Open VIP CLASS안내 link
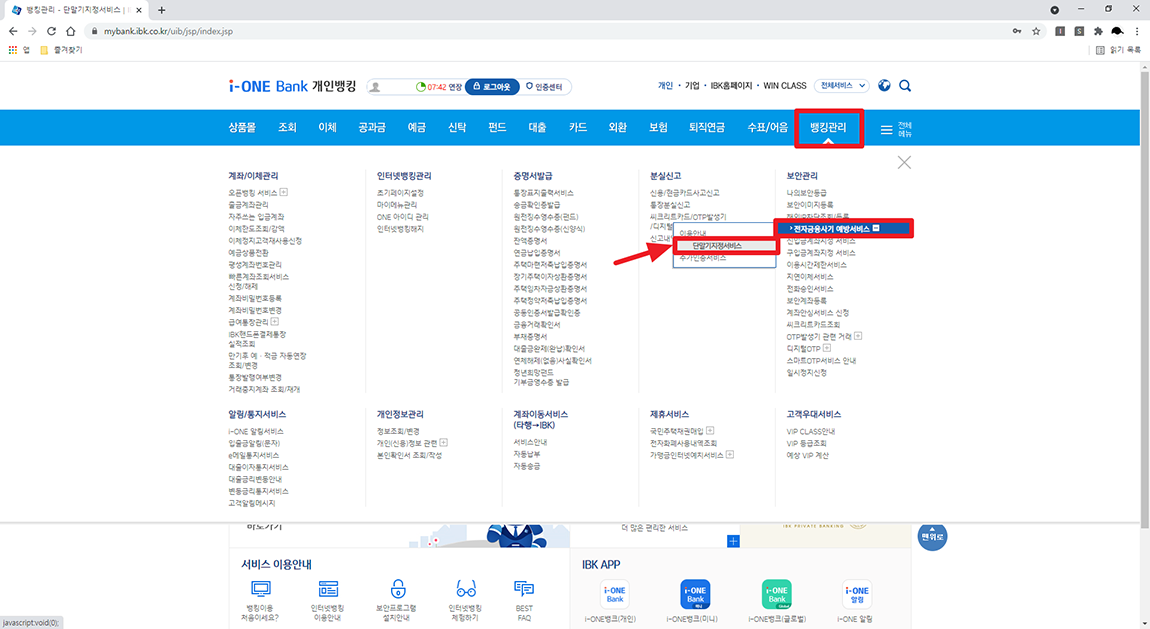1150x629 pixels. pos(810,431)
